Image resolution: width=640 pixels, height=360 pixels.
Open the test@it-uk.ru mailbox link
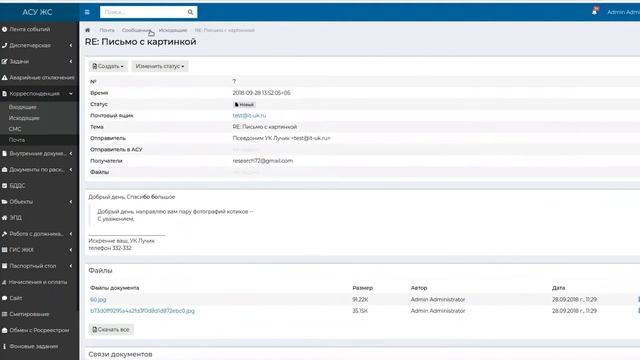point(249,116)
